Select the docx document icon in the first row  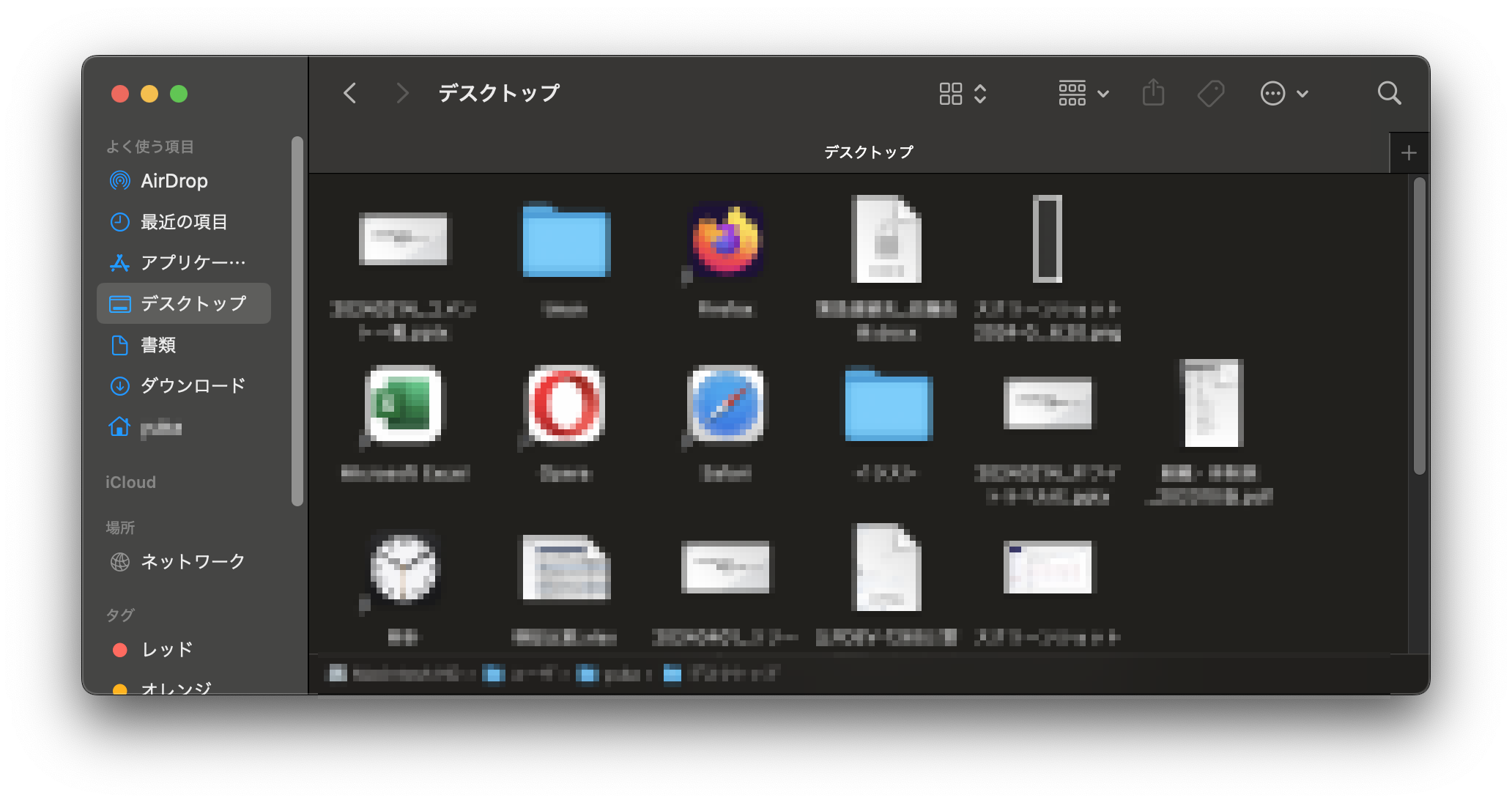tap(886, 239)
